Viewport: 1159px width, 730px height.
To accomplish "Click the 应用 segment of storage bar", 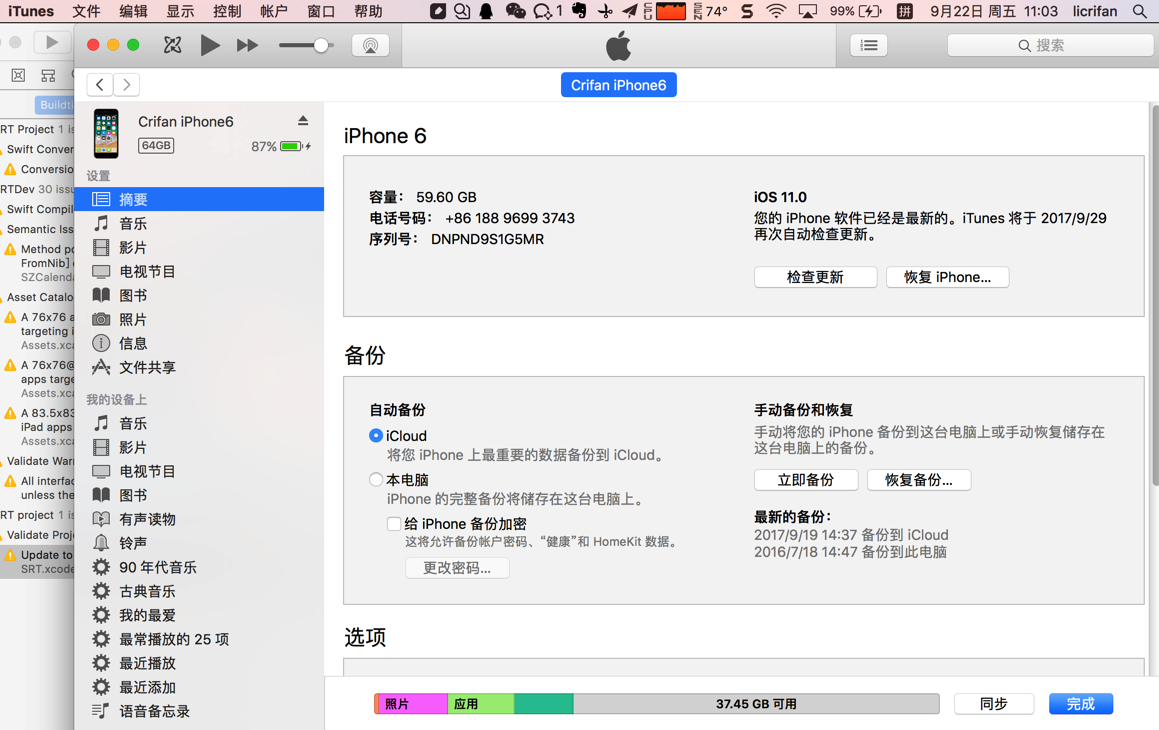I will 480,704.
